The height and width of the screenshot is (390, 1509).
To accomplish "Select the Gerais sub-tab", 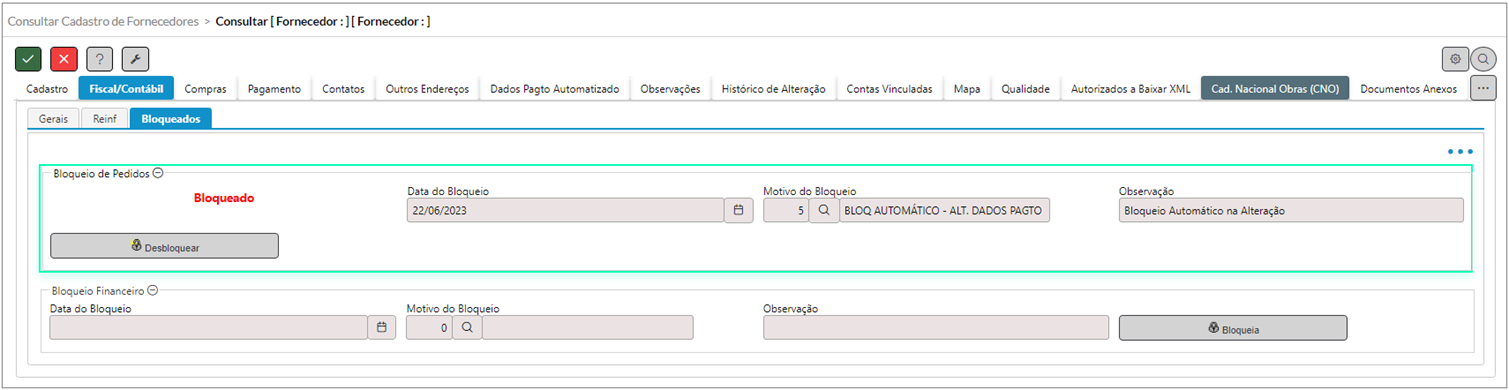I will (53, 119).
